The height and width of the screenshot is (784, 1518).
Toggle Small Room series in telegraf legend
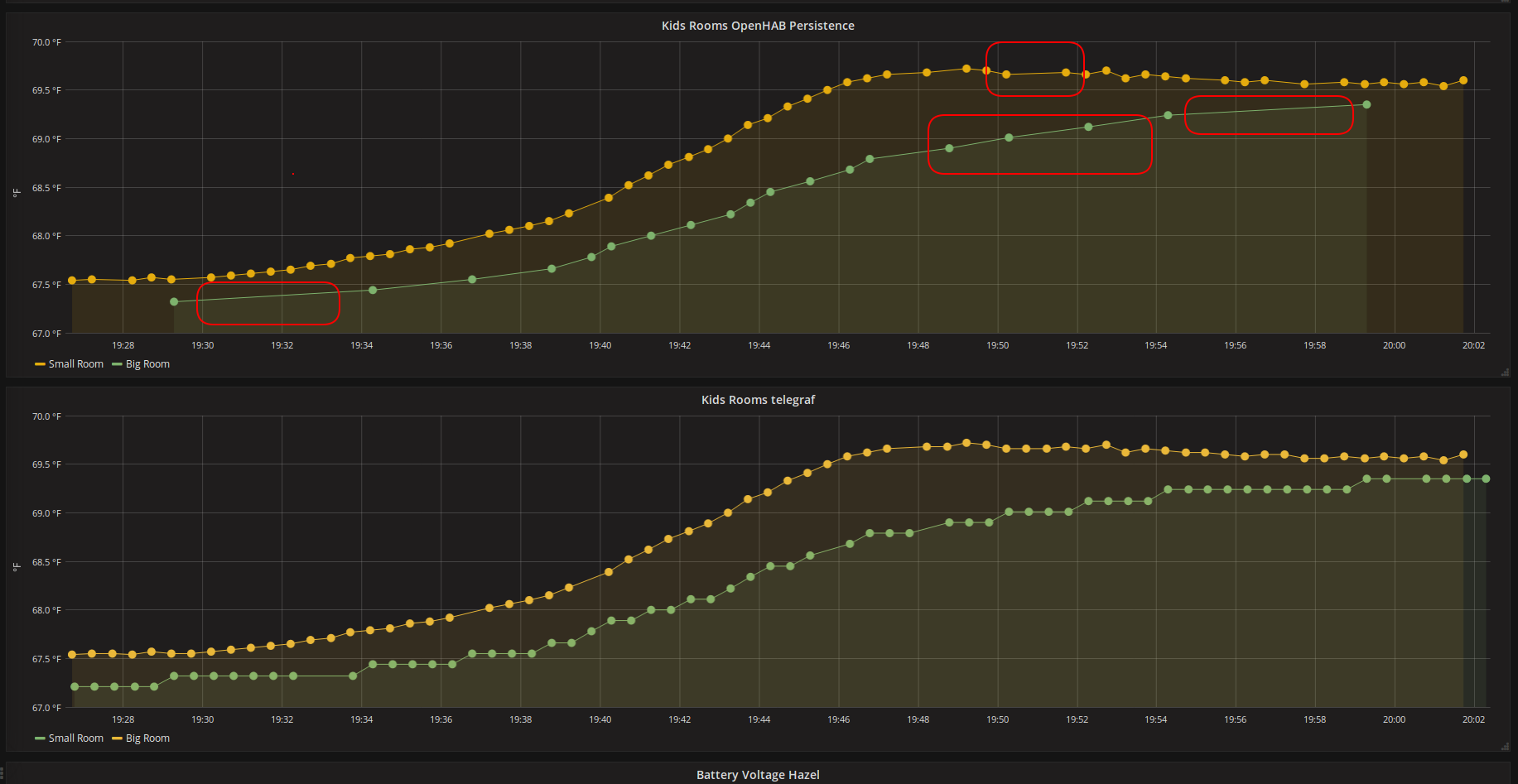pos(75,738)
